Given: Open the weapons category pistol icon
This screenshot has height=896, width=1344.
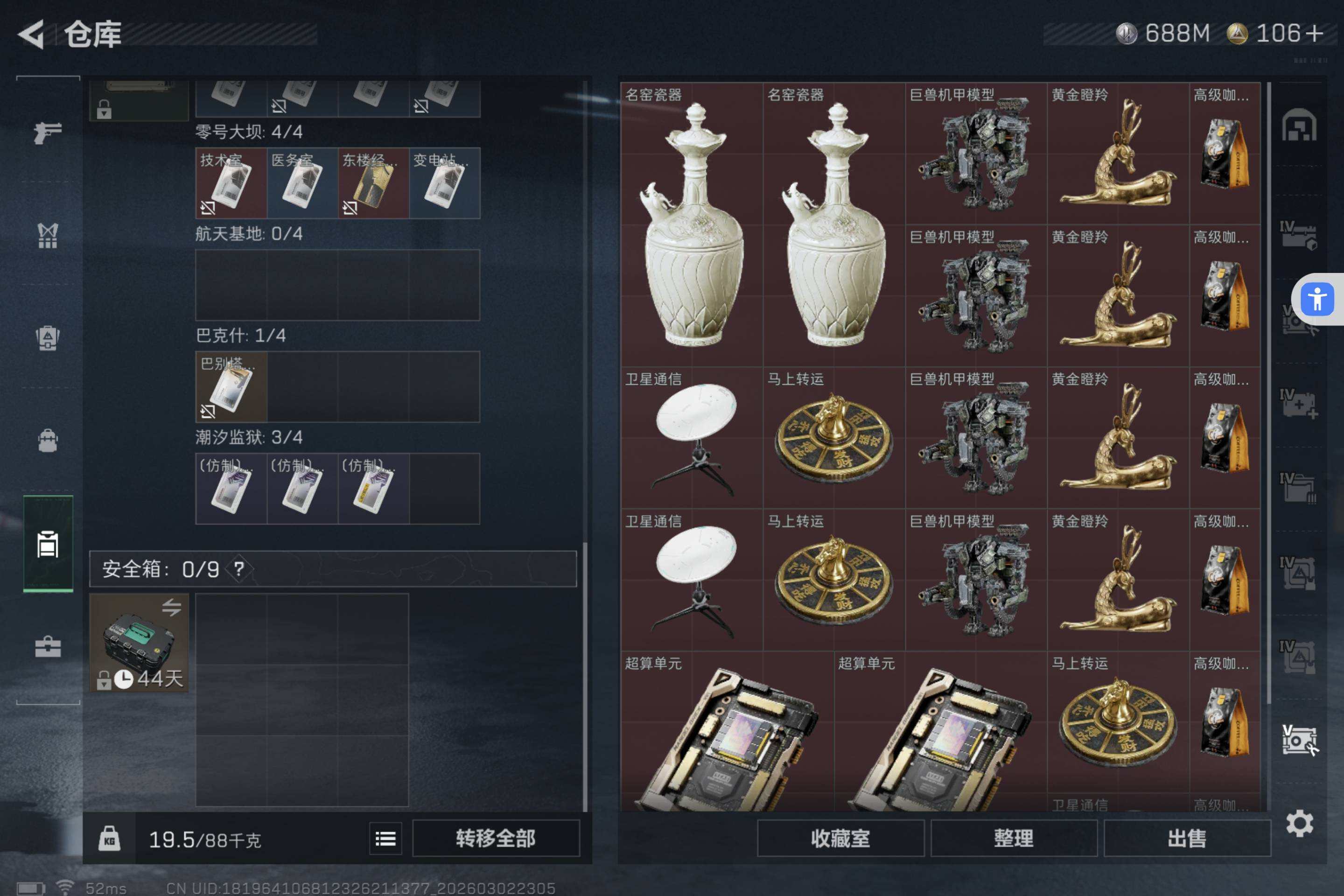Looking at the screenshot, I should tap(48, 133).
